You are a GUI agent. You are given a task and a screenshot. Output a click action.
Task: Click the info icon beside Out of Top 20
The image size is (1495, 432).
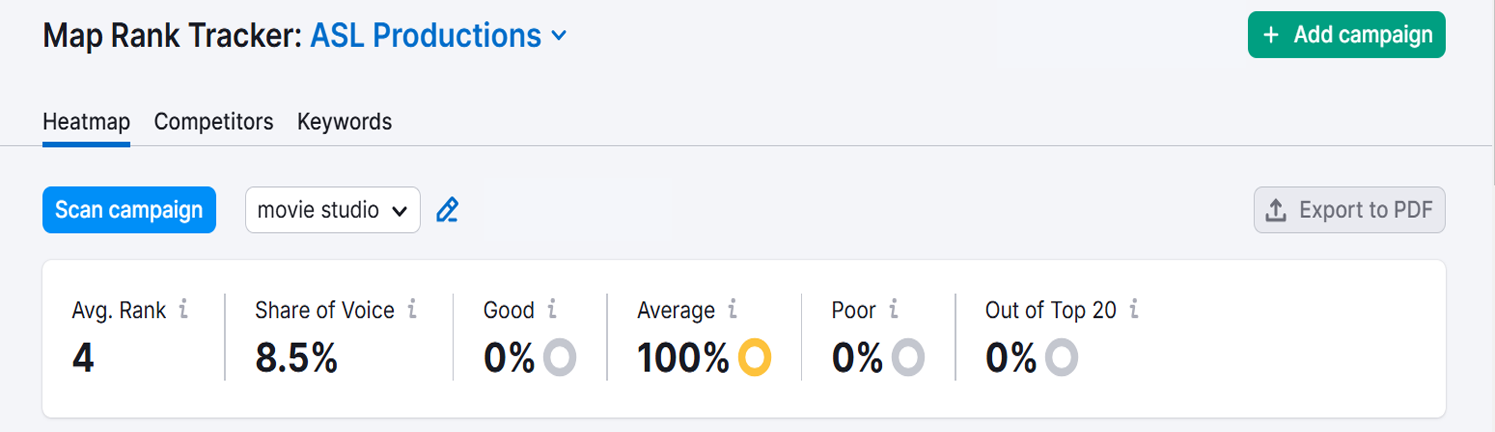point(1133,310)
